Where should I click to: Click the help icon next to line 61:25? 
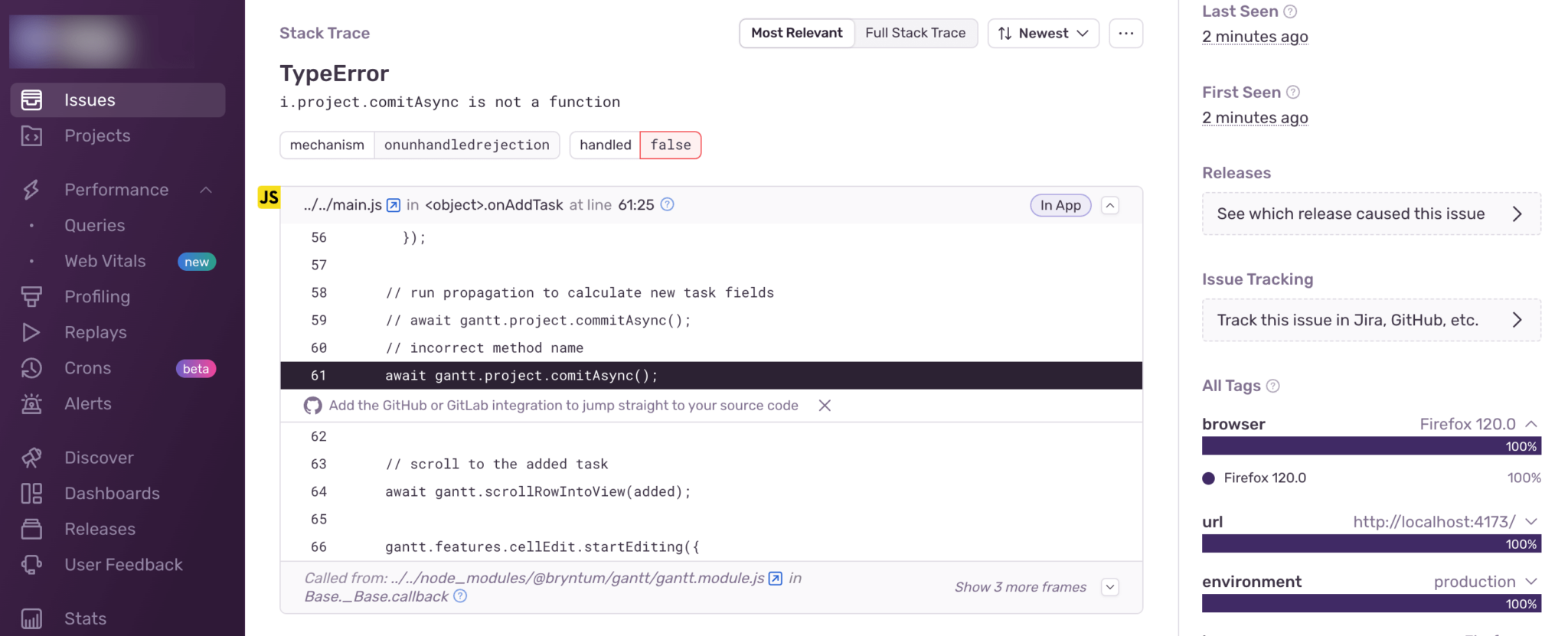667,204
